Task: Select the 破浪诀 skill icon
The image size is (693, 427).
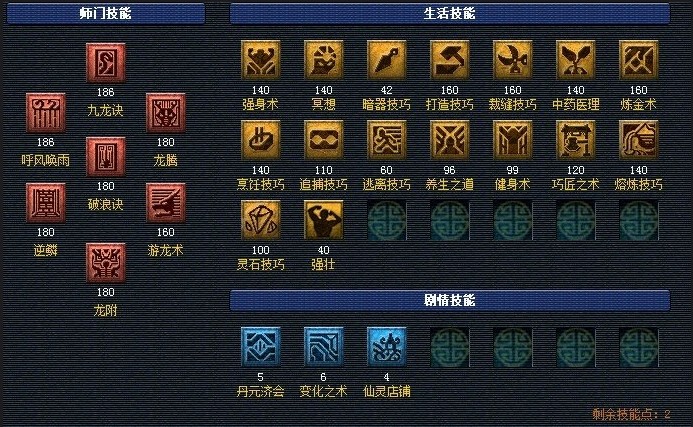Action: click(x=106, y=156)
